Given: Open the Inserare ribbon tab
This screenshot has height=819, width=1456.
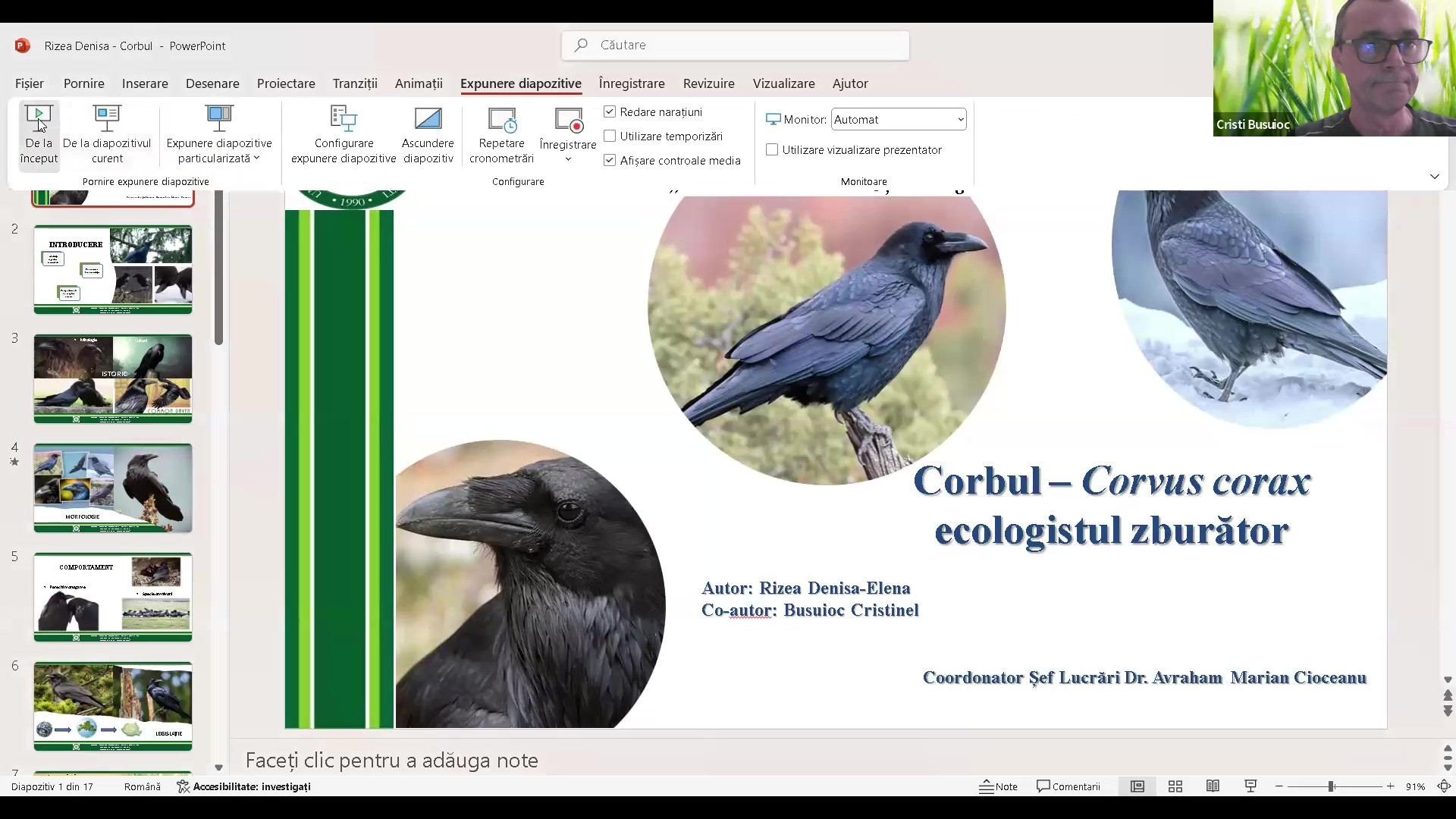Looking at the screenshot, I should 145,83.
